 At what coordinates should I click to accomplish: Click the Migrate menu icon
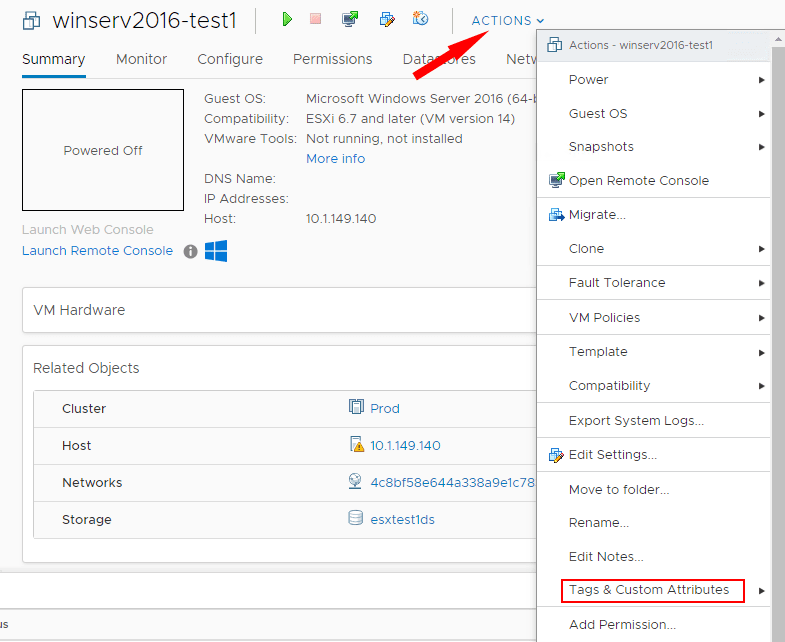click(x=556, y=215)
